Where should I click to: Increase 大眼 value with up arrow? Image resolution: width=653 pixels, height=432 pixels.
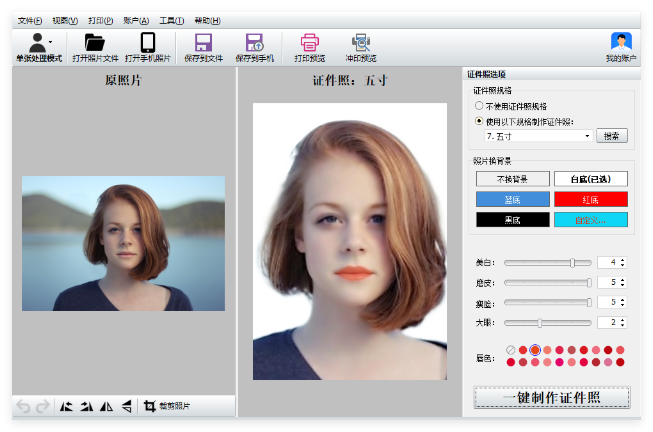click(x=622, y=320)
